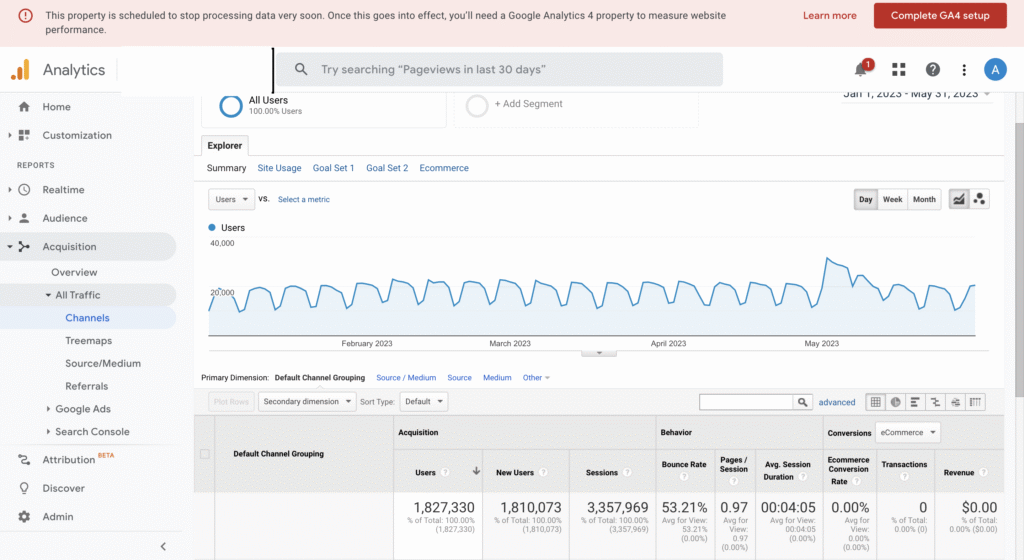Image resolution: width=1024 pixels, height=560 pixels.
Task: Select the pivot table view icon
Action: [x=976, y=402]
